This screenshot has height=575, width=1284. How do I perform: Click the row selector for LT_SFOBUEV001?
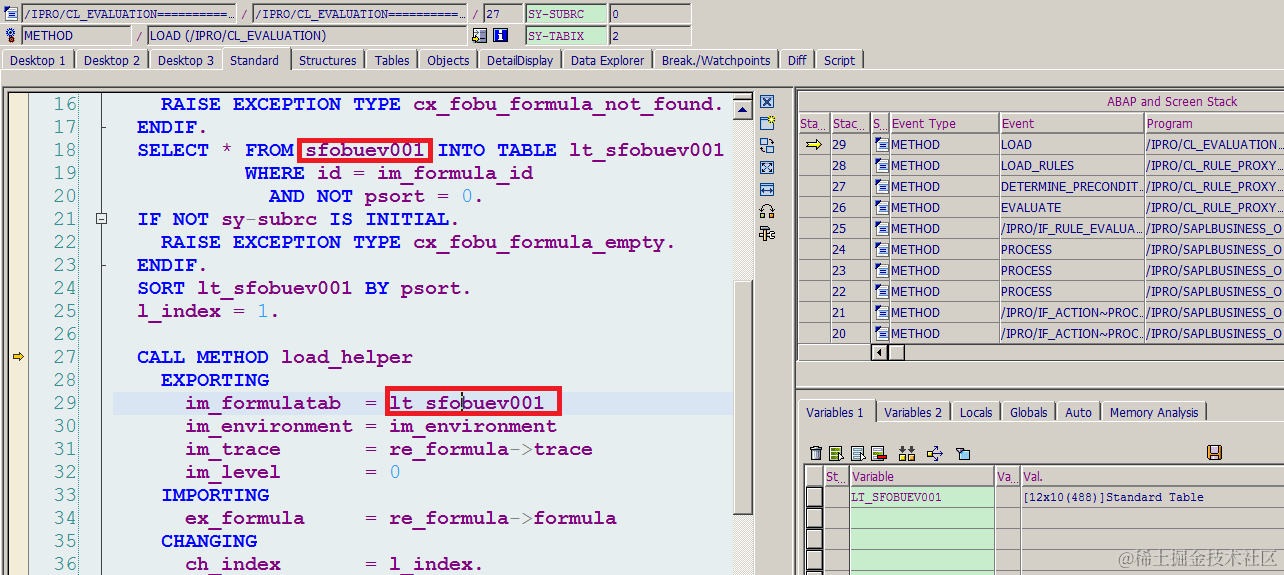pyautogui.click(x=814, y=497)
